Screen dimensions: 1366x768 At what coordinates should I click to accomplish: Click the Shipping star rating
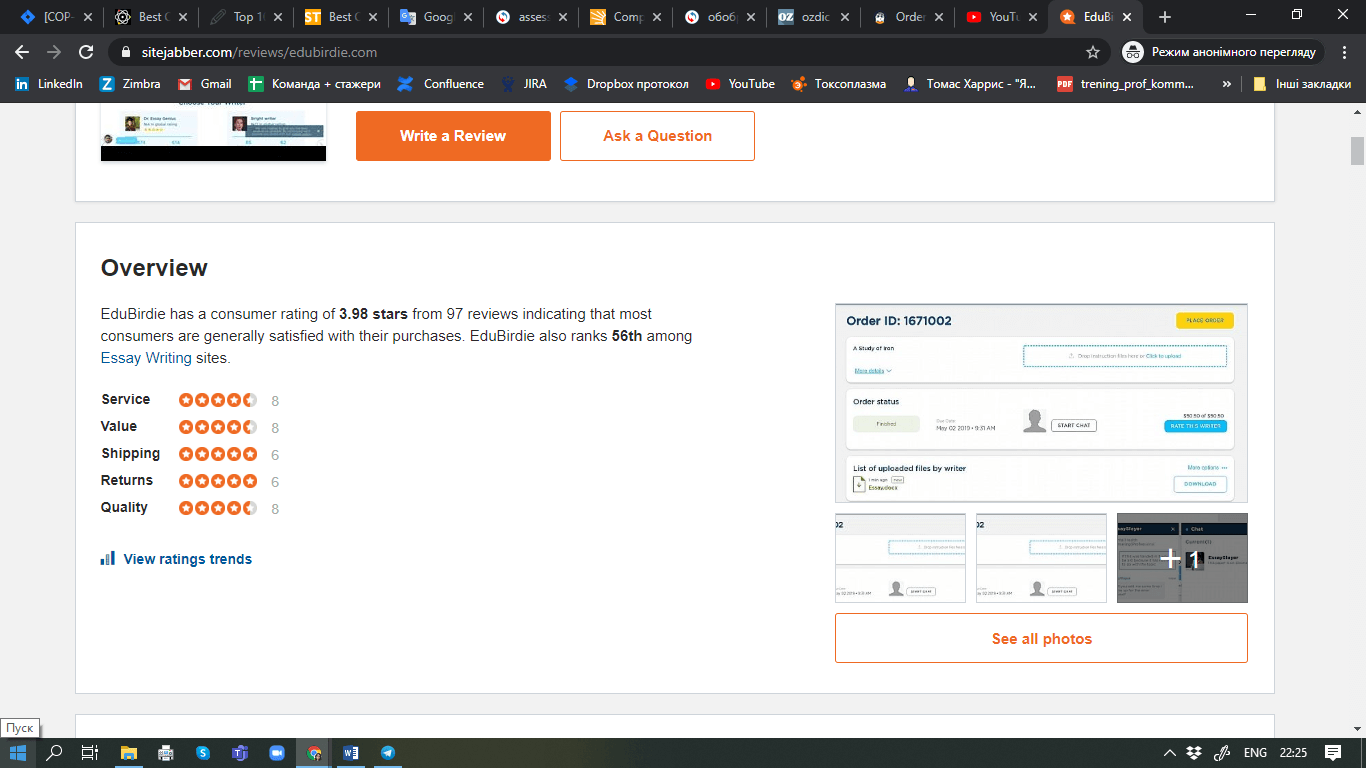click(x=218, y=454)
